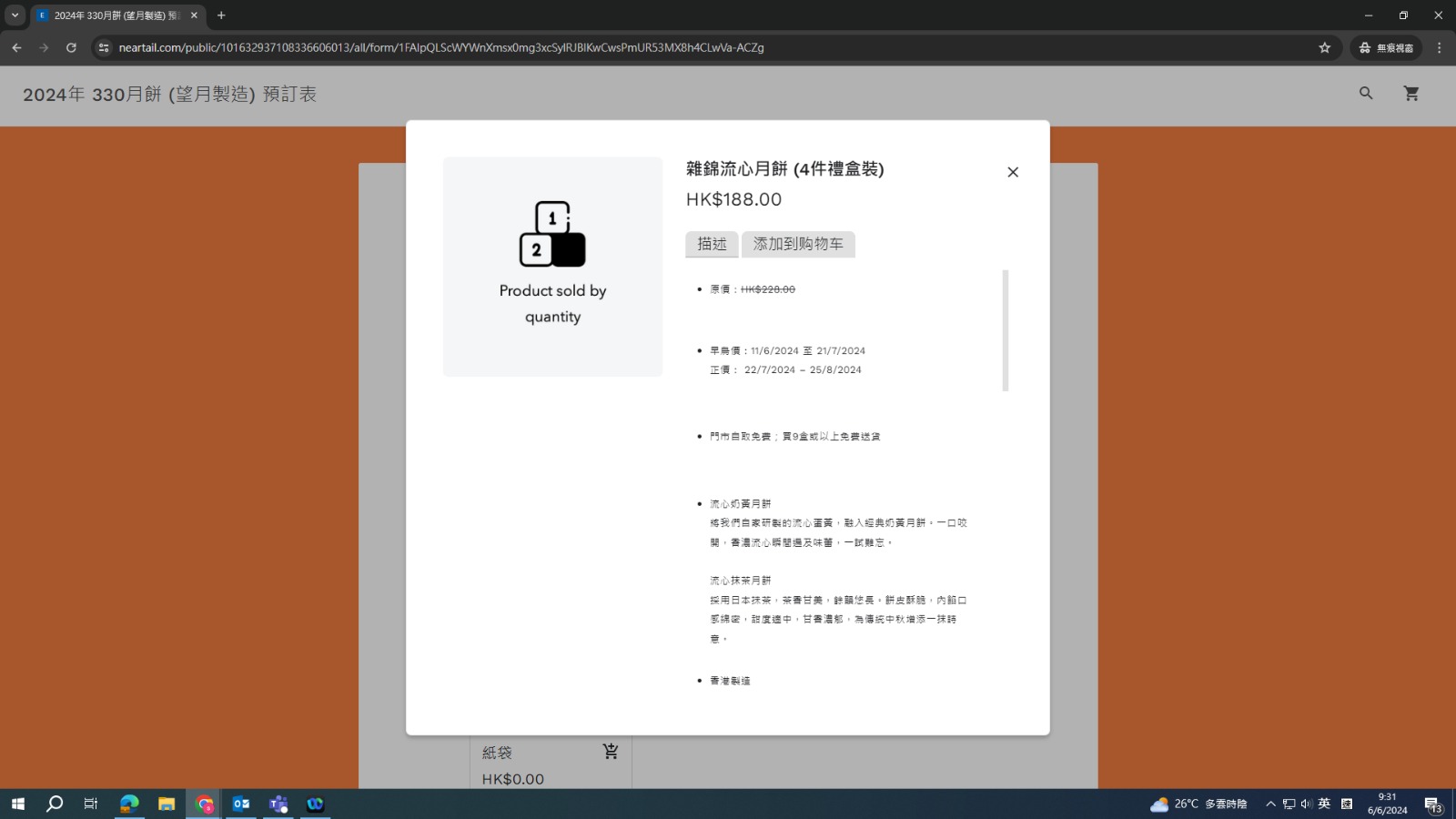Expand the tab search dropdown
Viewport: 1456px width, 819px height.
[x=15, y=15]
